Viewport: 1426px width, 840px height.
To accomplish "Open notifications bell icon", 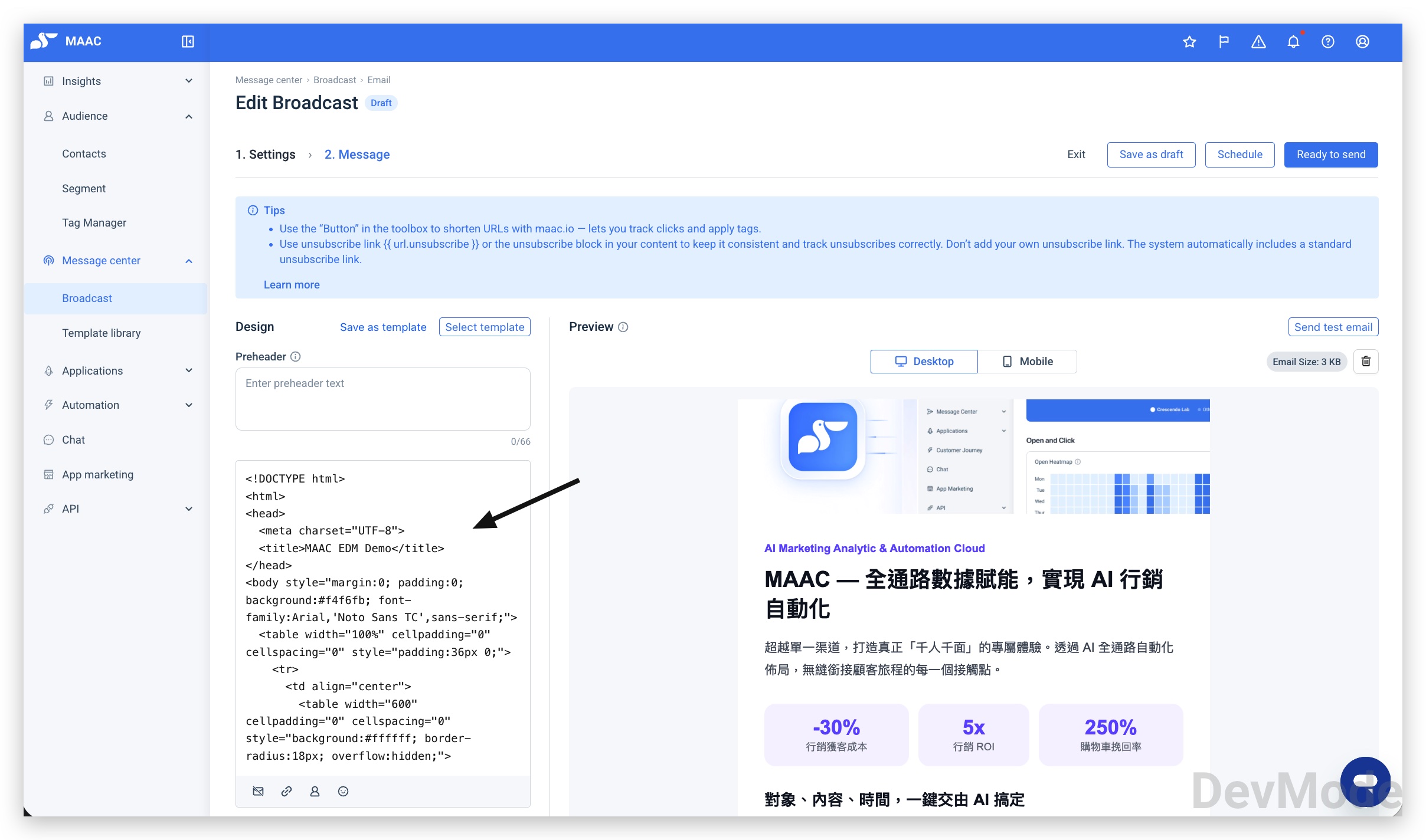I will tap(1293, 42).
